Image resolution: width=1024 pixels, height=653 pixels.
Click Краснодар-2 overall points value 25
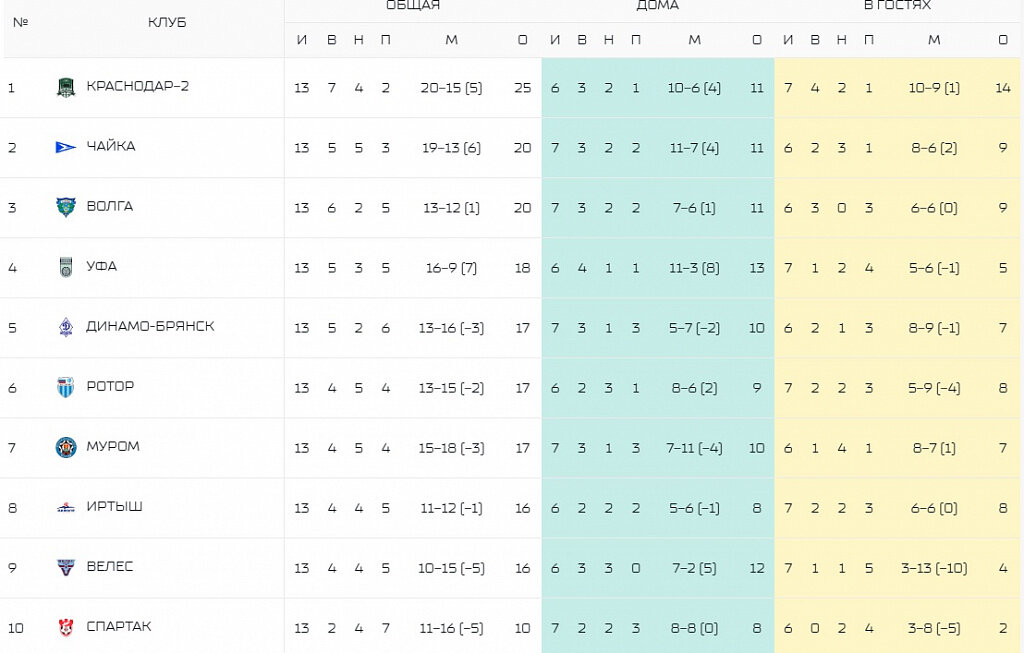coord(522,88)
